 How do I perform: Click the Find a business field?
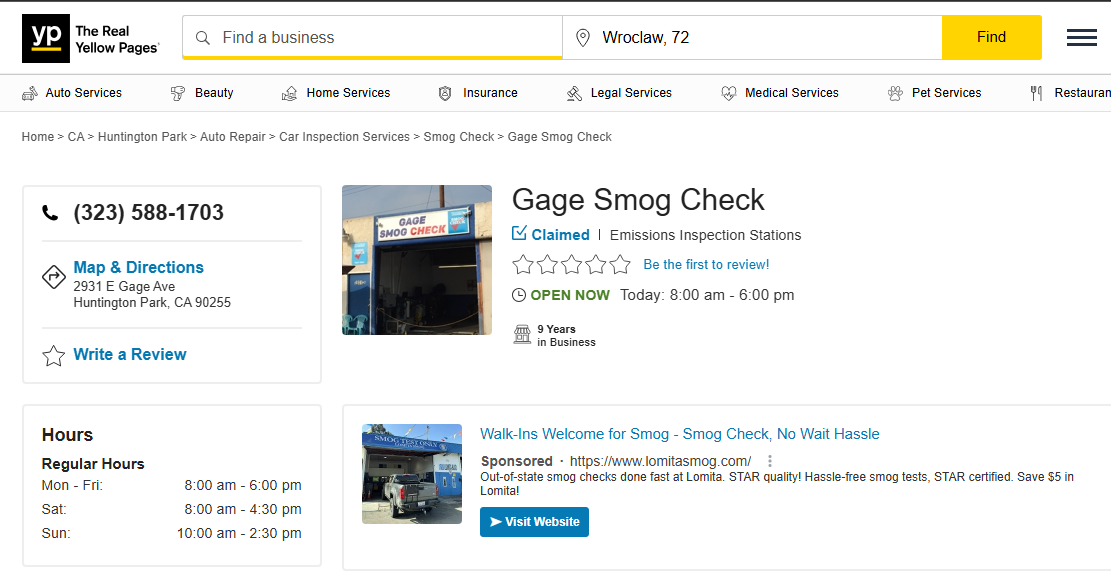coord(373,38)
